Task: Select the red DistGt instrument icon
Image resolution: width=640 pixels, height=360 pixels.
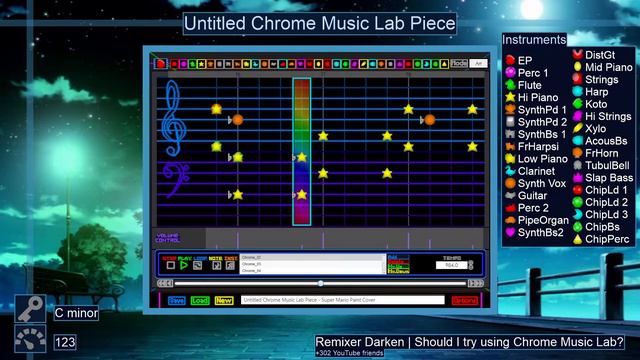Action: tap(309, 64)
